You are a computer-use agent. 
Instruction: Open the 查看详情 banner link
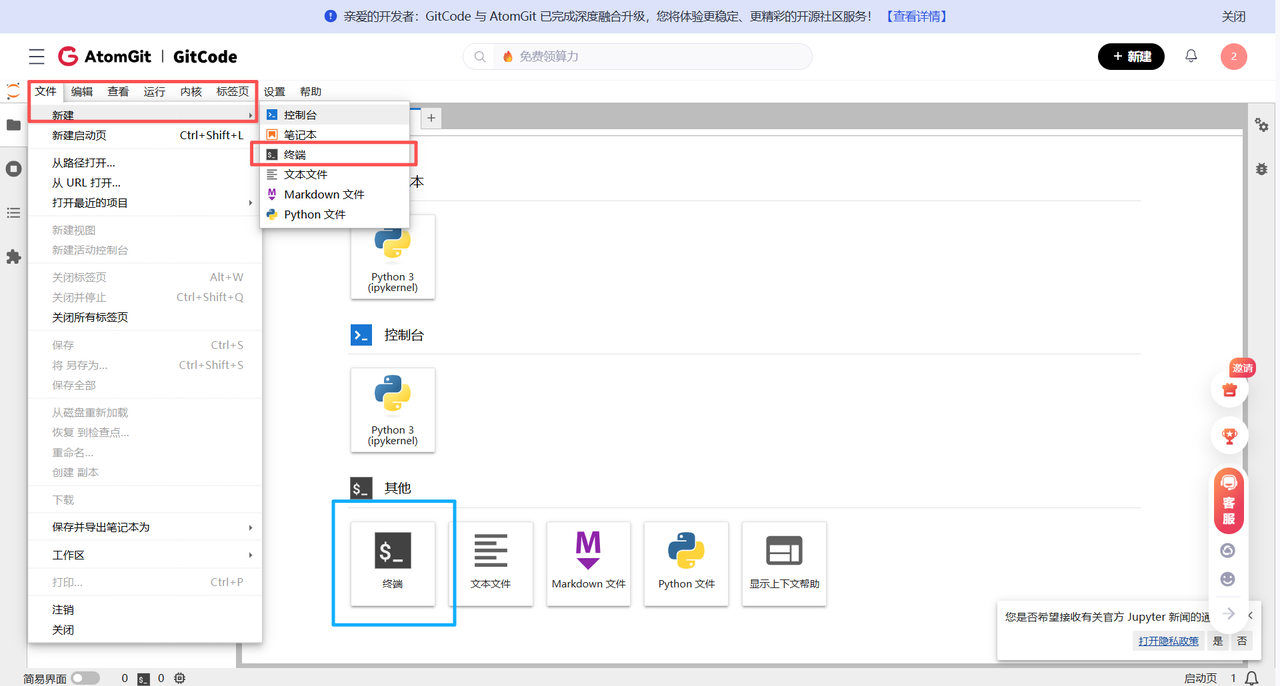coord(917,17)
